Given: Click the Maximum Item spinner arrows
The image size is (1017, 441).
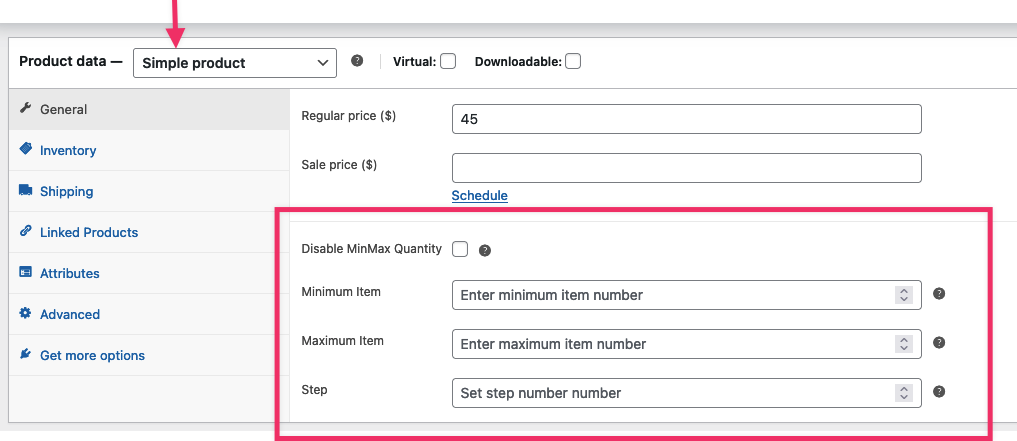Looking at the screenshot, I should (903, 344).
